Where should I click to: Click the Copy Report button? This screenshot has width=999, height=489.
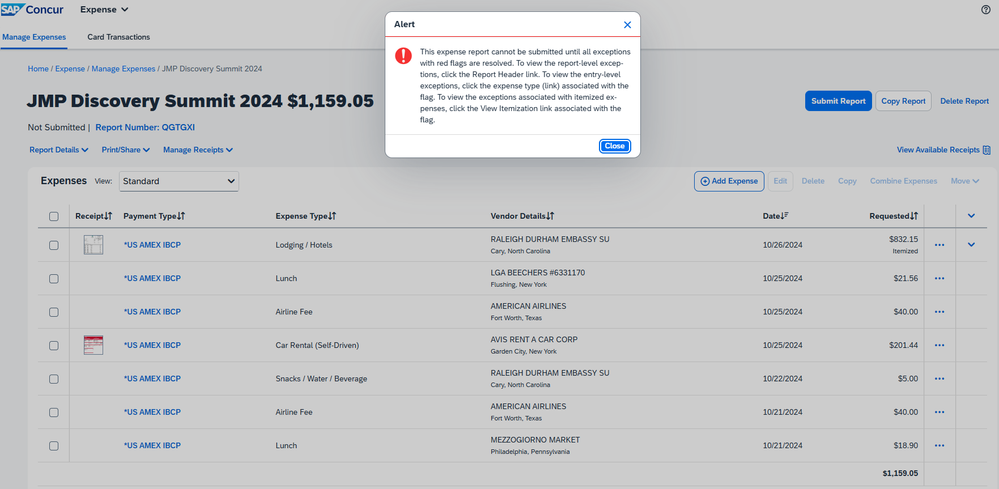pos(903,101)
